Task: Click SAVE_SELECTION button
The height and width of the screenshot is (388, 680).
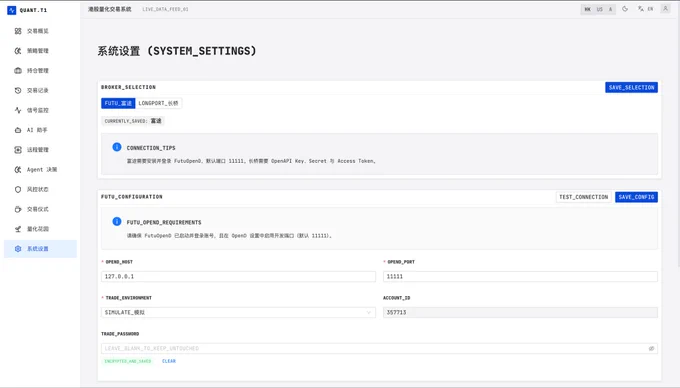Action: pos(631,88)
